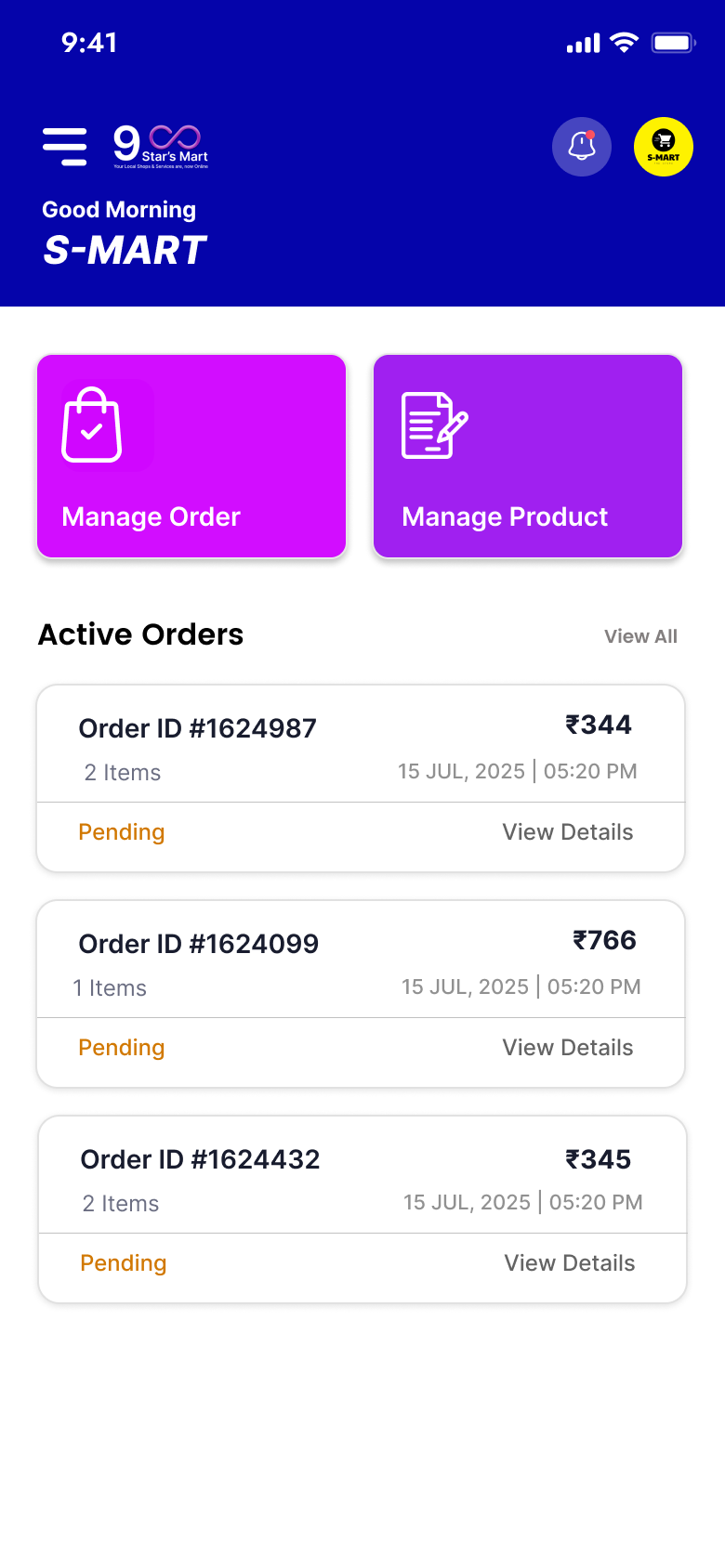The height and width of the screenshot is (1568, 725).
Task: Tap Pending status of order #1624099
Action: (x=122, y=1048)
